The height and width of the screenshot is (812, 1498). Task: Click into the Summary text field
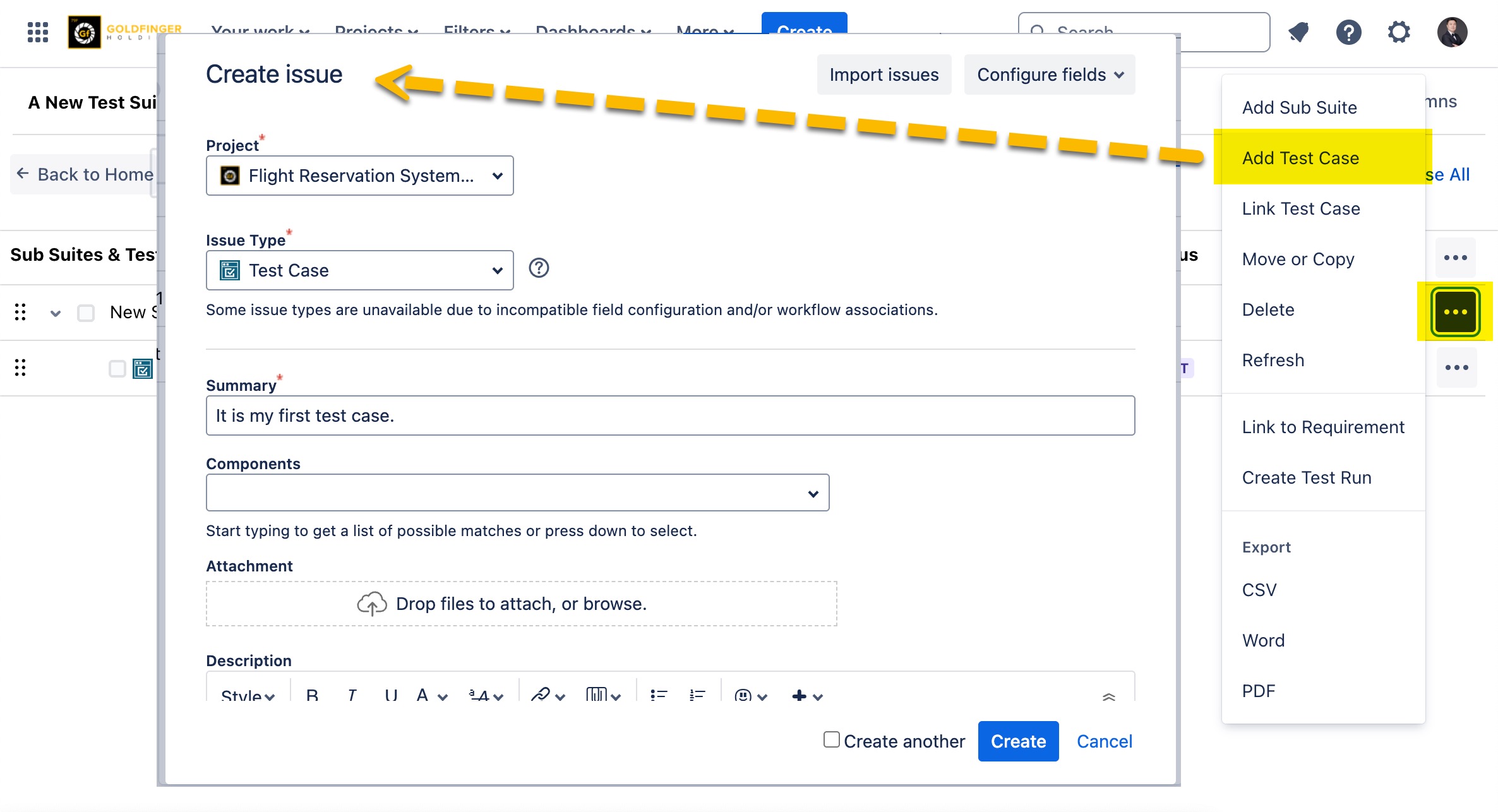[669, 415]
